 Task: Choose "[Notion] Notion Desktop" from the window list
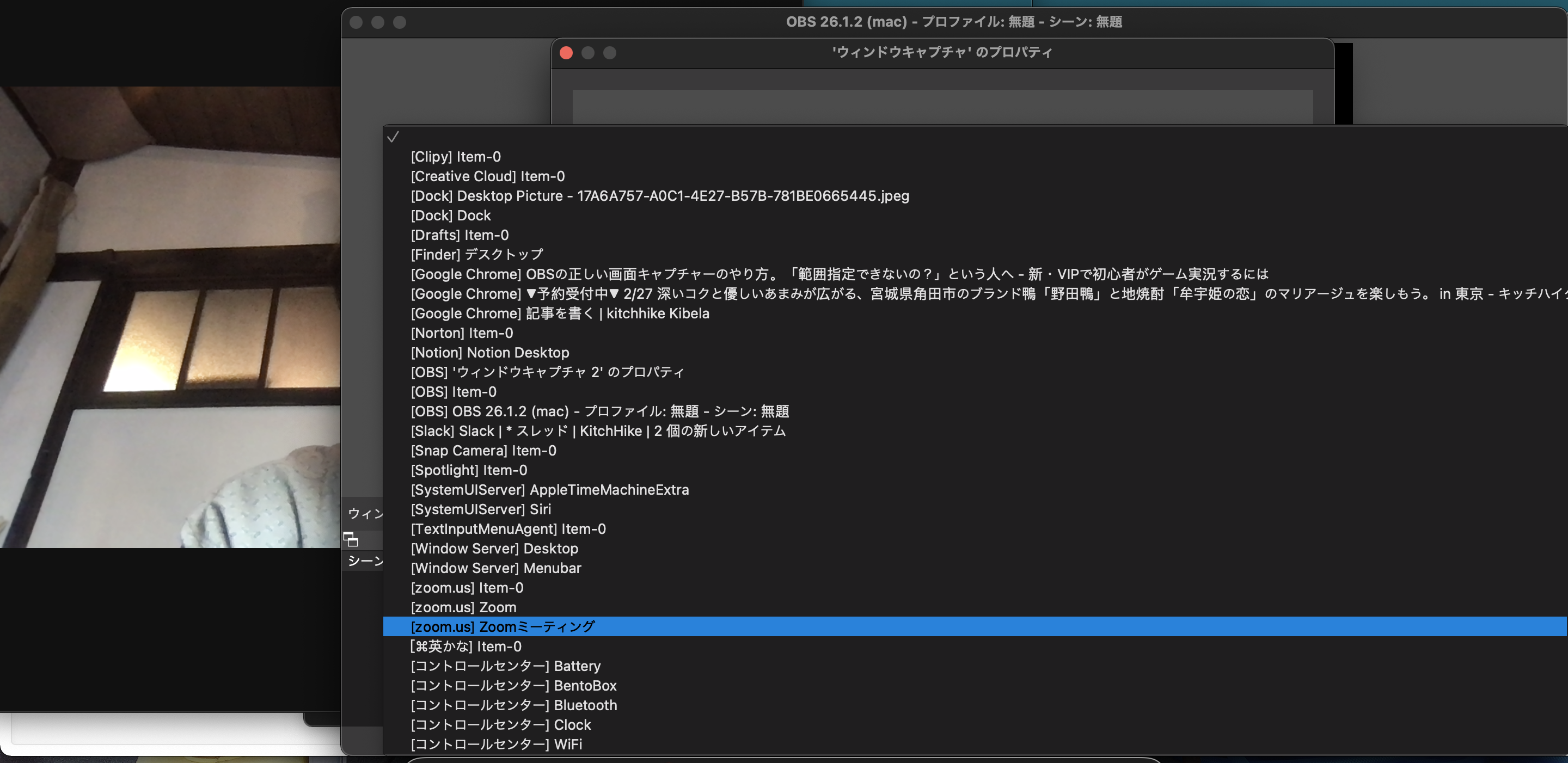tap(489, 352)
